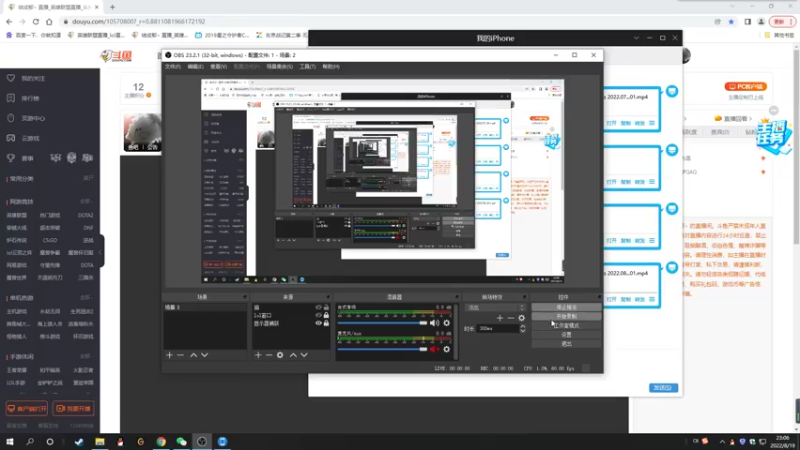The width and height of the screenshot is (800, 450).
Task: Move the source up in Sources panel
Action: (x=293, y=355)
